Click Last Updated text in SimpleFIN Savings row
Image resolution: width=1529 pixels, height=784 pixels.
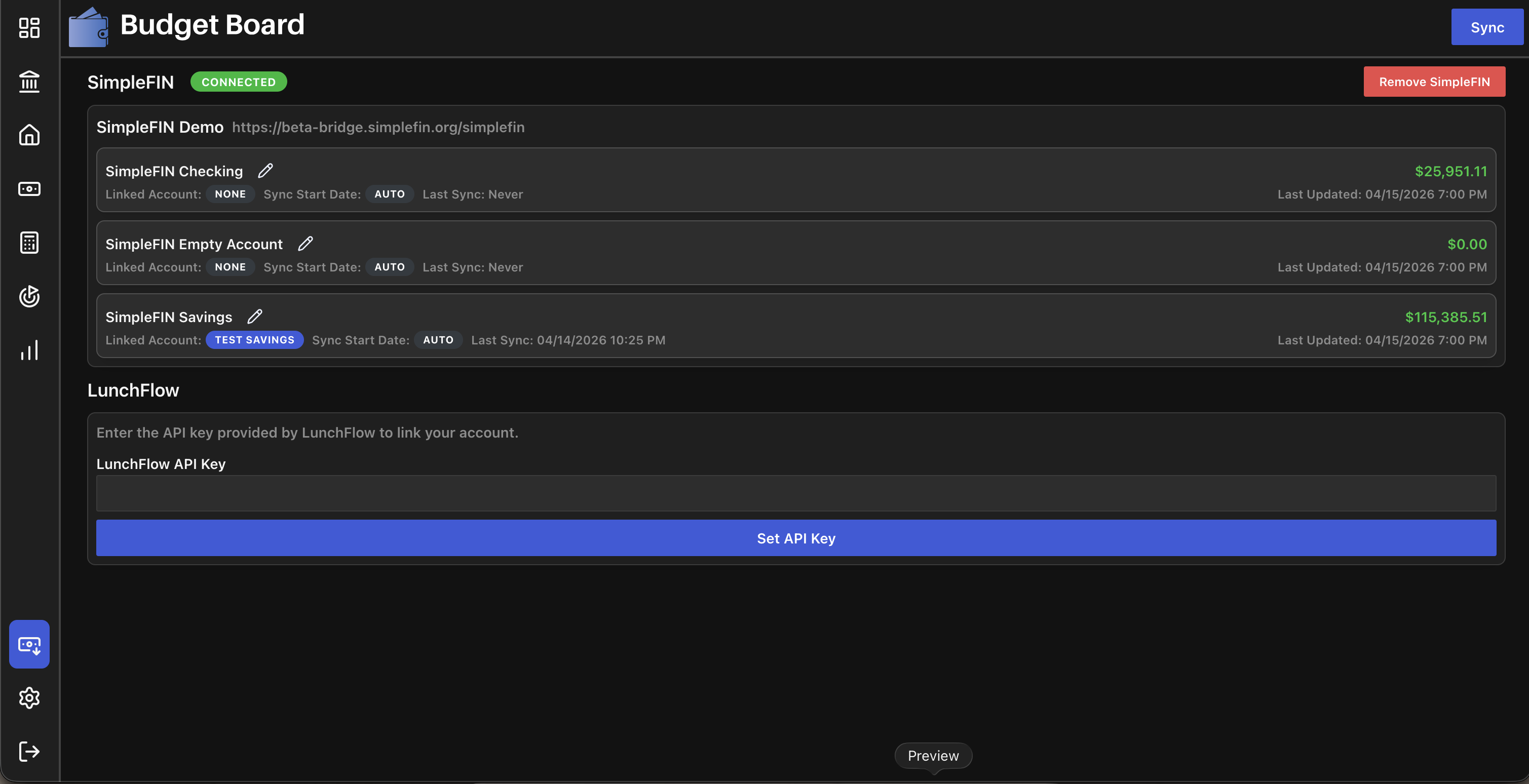coord(1382,340)
